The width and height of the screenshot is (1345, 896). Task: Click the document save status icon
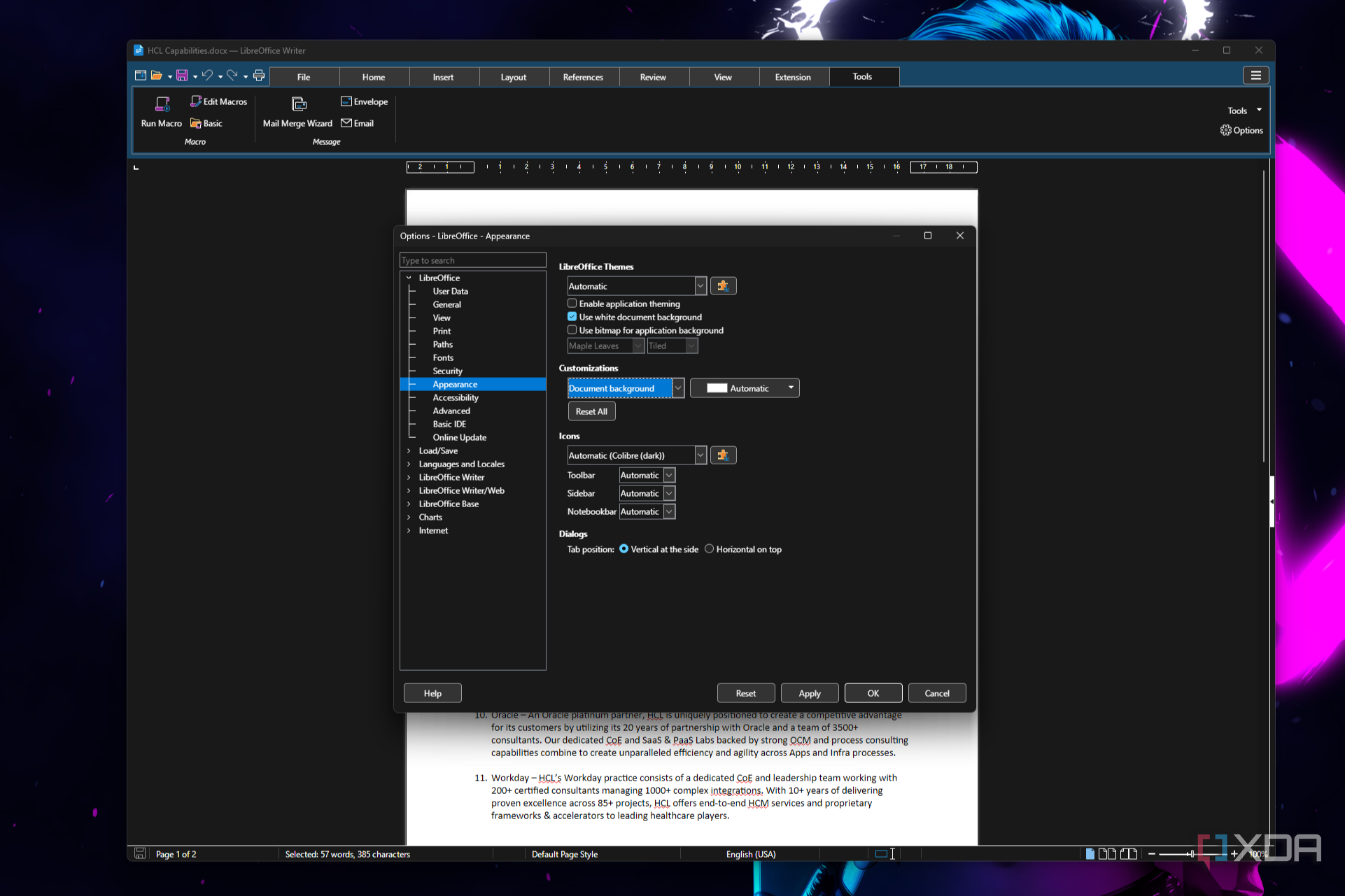(x=140, y=853)
